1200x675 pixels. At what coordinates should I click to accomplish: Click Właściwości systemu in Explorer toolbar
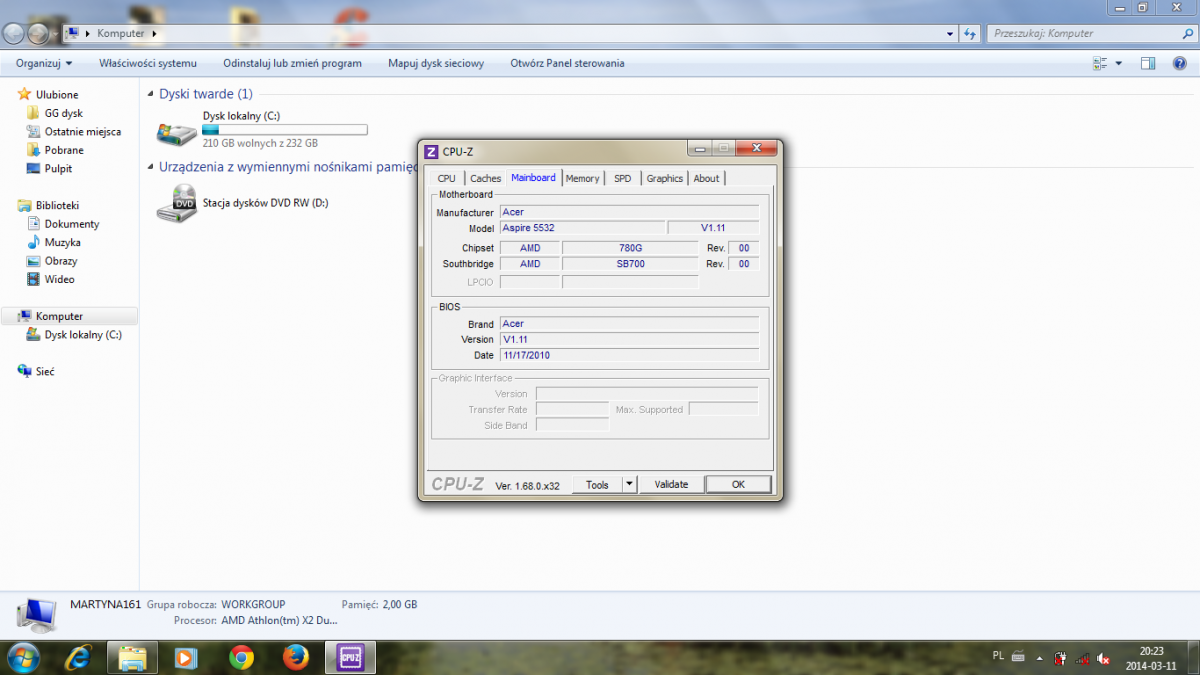(x=148, y=63)
